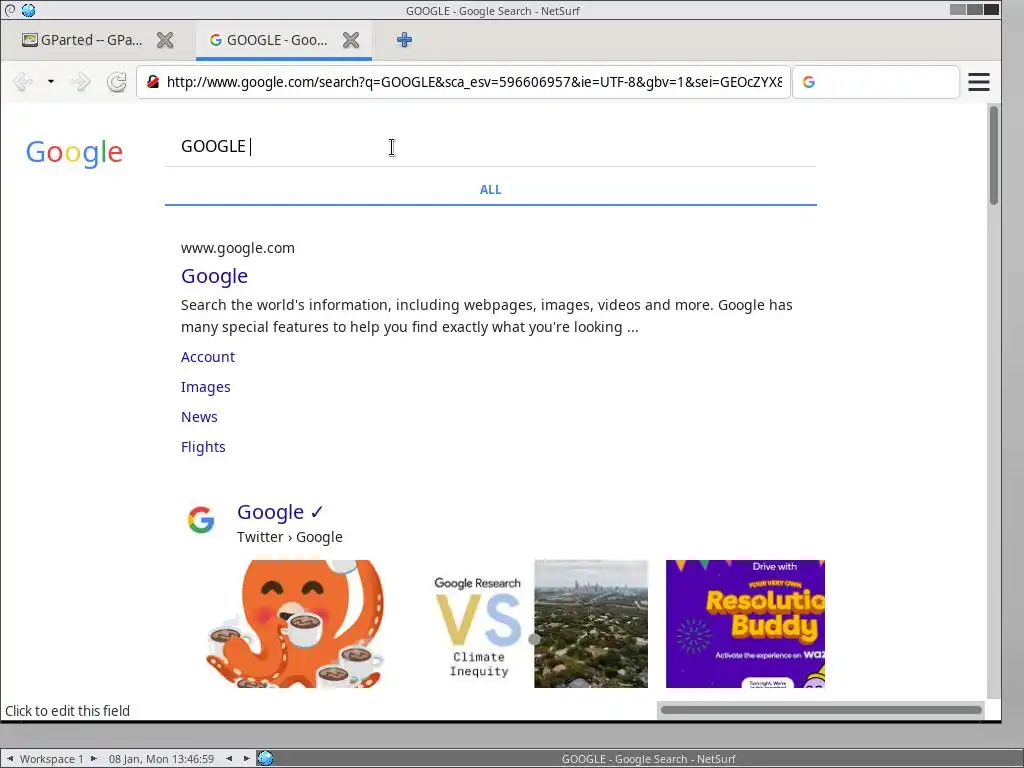
Task: Select the ALL results tab
Action: point(490,189)
